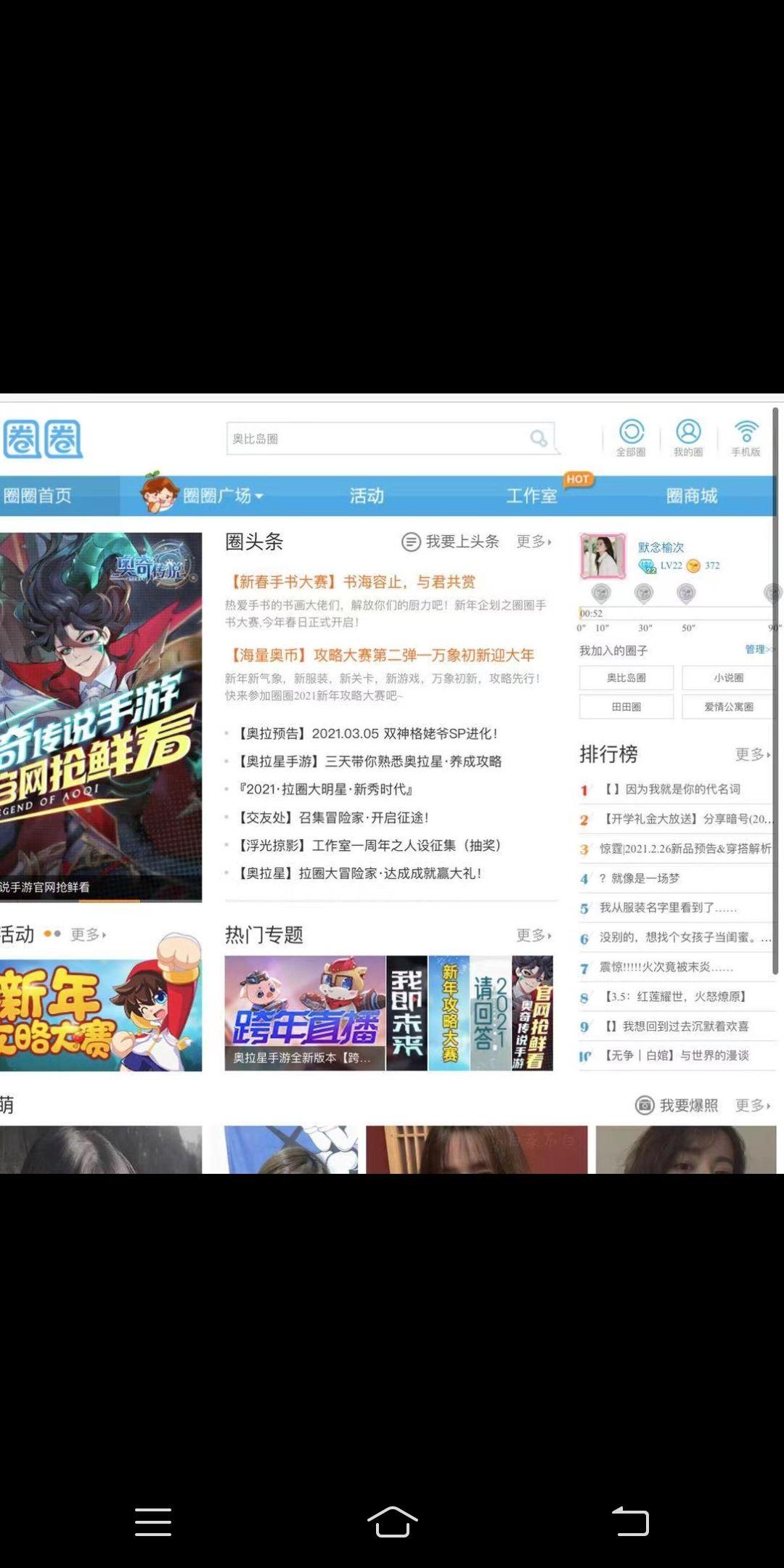Image resolution: width=784 pixels, height=1568 pixels.
Task: Click the 我要爆照 camera icon
Action: pos(645,1105)
